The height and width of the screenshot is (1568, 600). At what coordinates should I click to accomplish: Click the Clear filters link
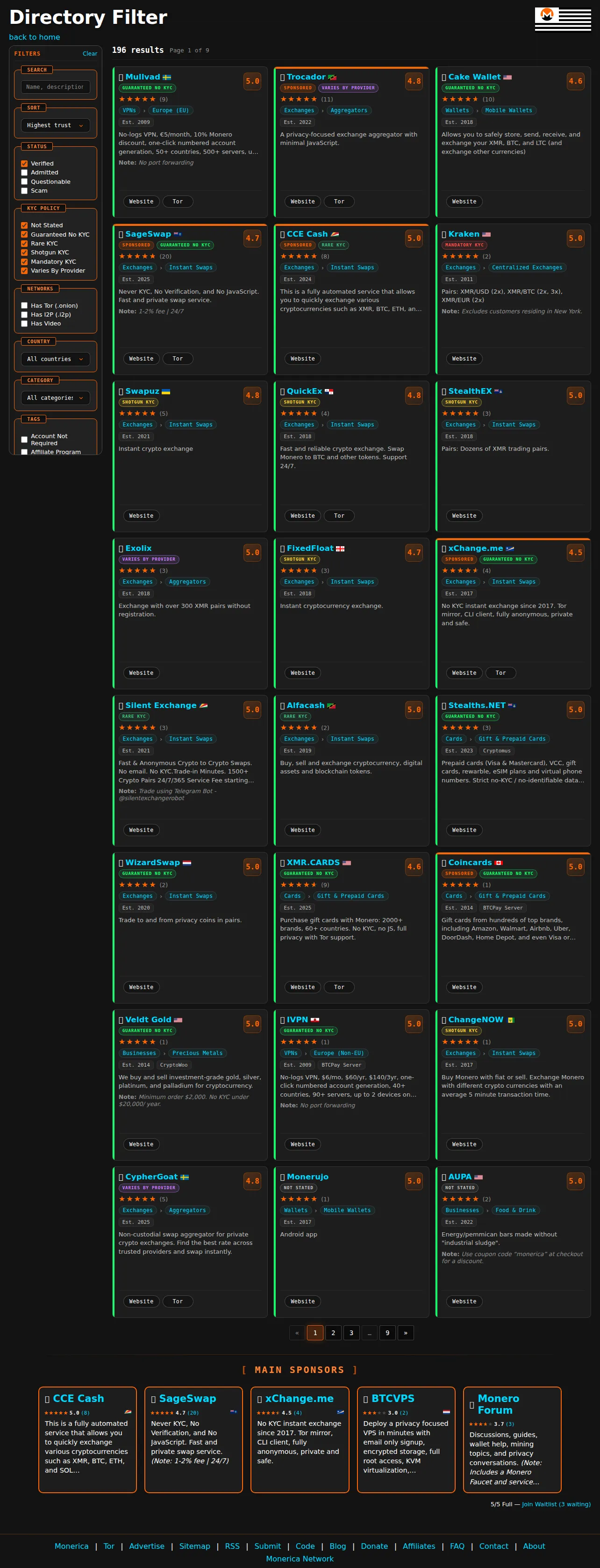pyautogui.click(x=89, y=54)
